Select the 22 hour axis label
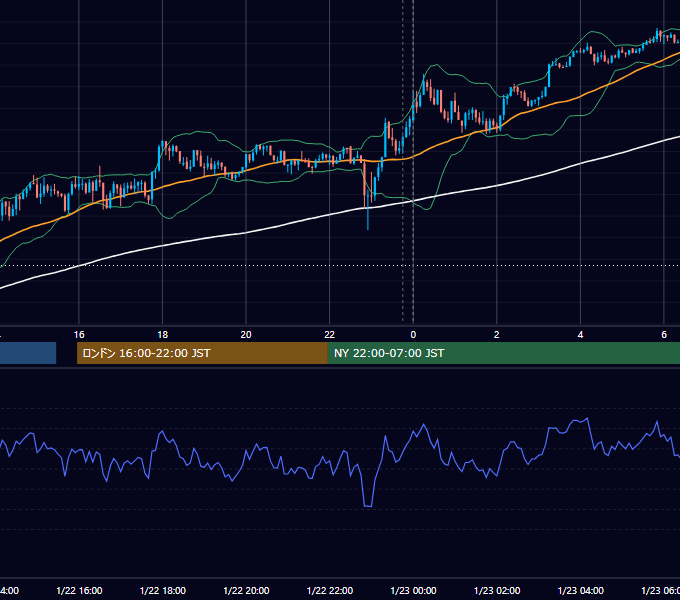This screenshot has height=600, width=680. click(x=330, y=335)
